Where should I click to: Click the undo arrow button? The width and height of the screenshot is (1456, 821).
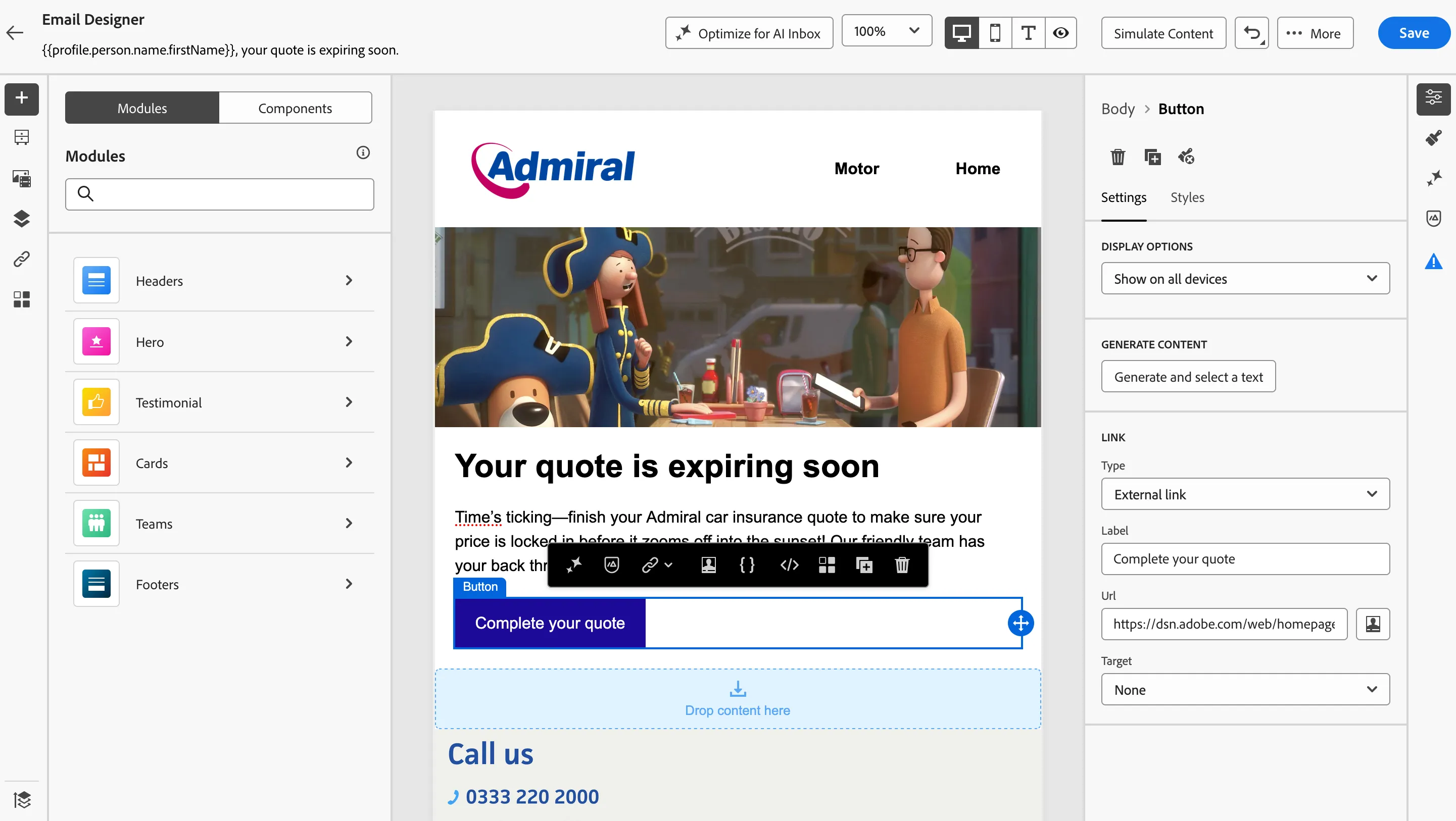[x=1251, y=33]
